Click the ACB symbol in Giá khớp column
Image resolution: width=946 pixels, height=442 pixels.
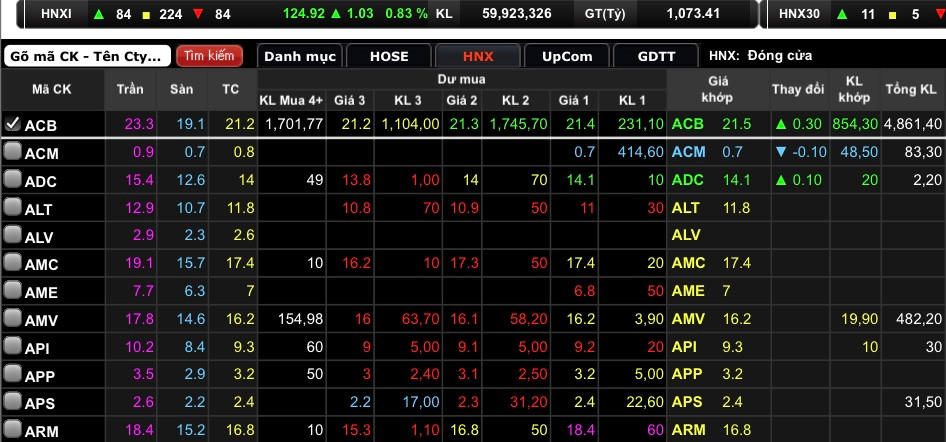[x=688, y=124]
